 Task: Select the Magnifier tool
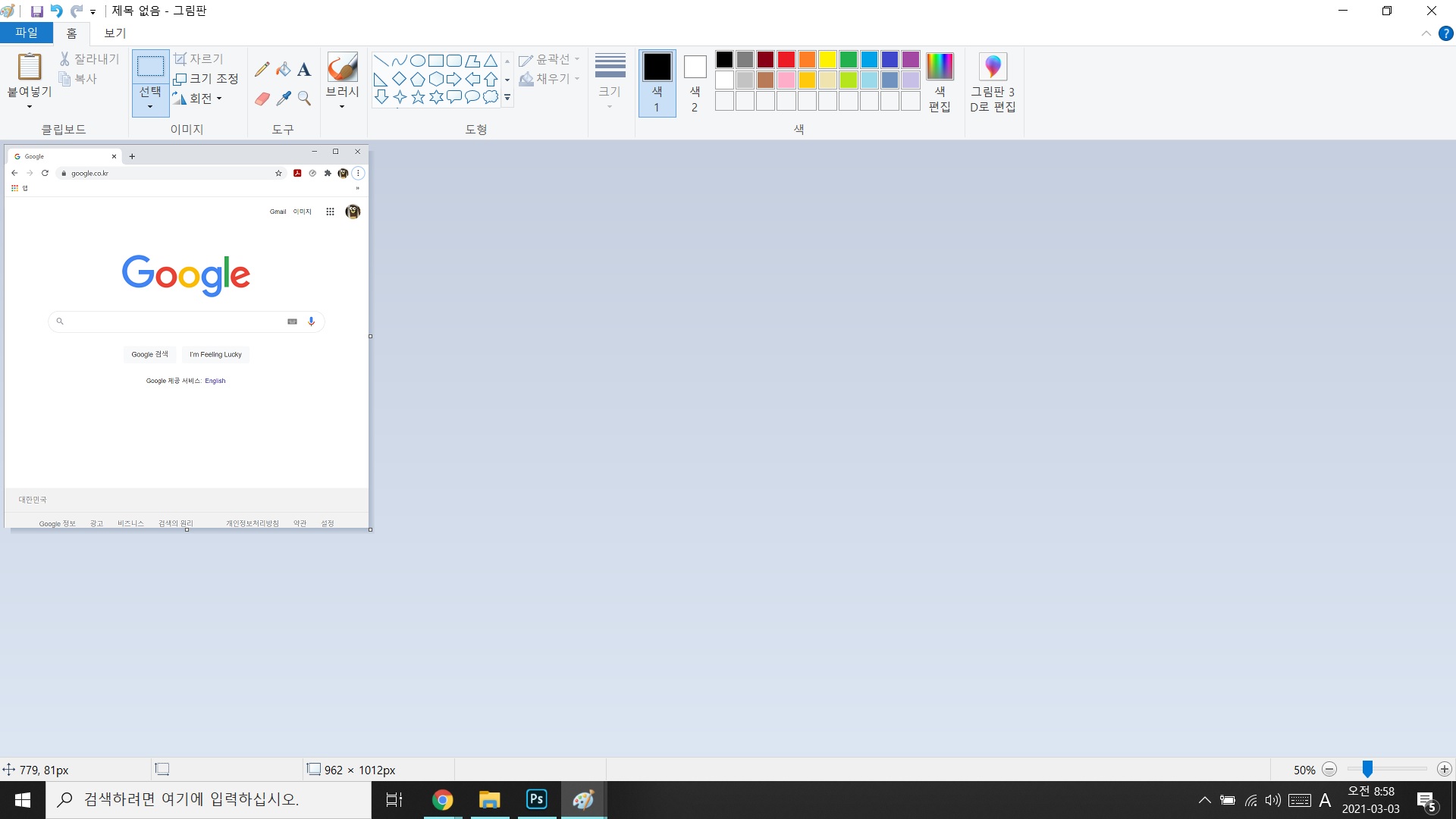[x=304, y=99]
